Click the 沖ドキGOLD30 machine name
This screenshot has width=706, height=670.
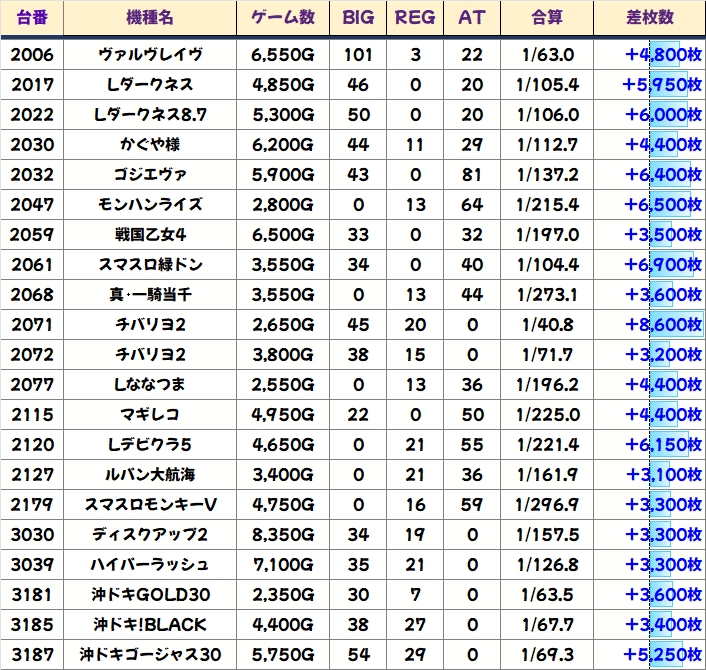pyautogui.click(x=150, y=595)
